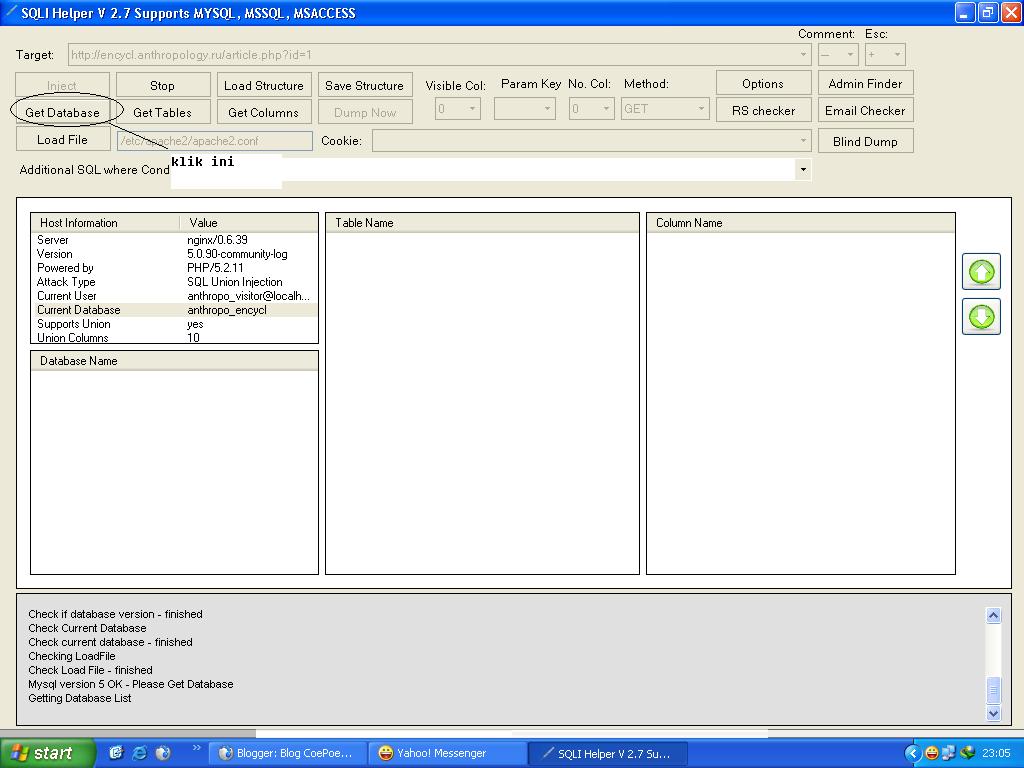Click log scrollbar down arrow
This screenshot has height=768, width=1024.
point(993,713)
